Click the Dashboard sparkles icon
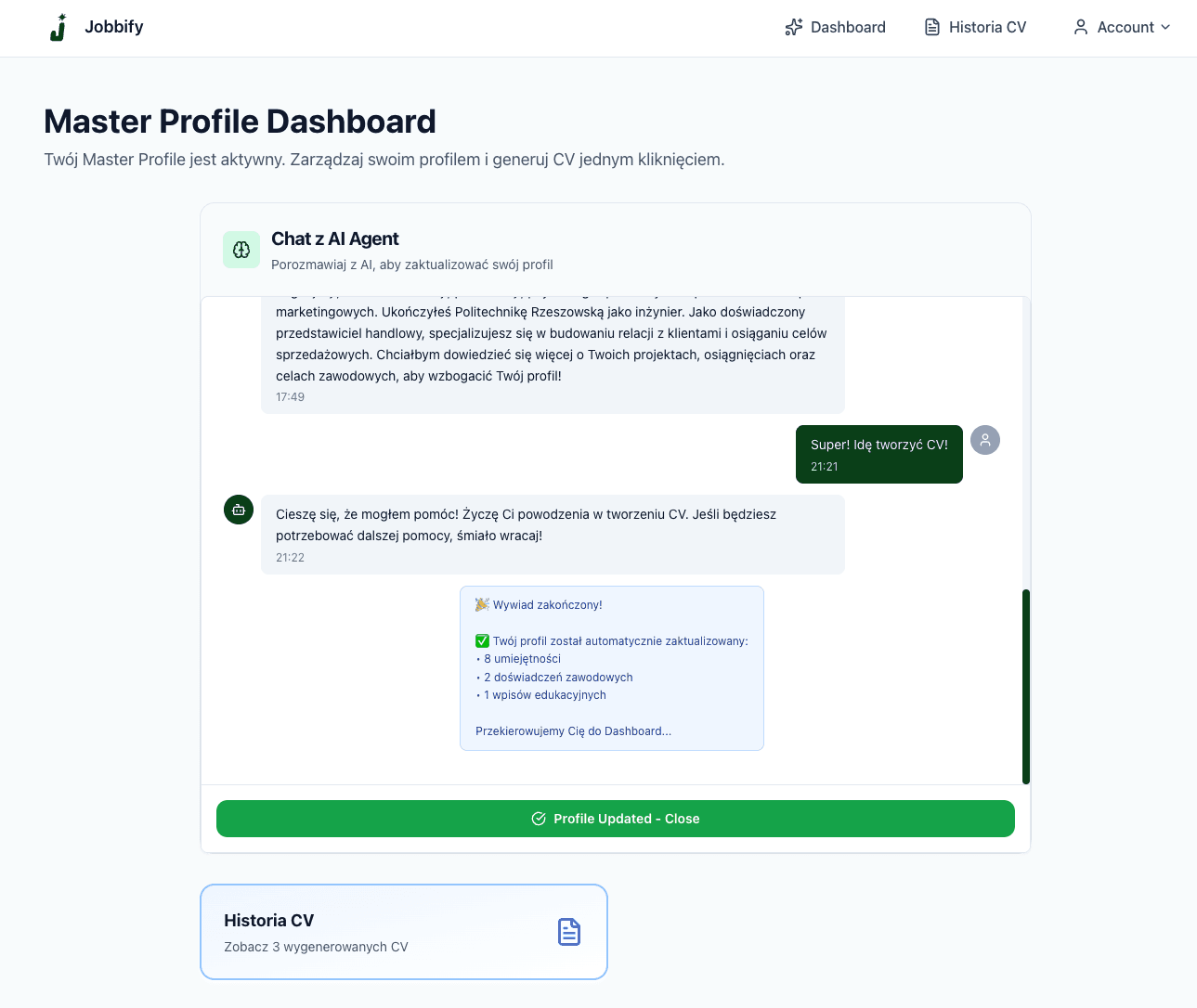The height and width of the screenshot is (1008, 1197). [793, 28]
